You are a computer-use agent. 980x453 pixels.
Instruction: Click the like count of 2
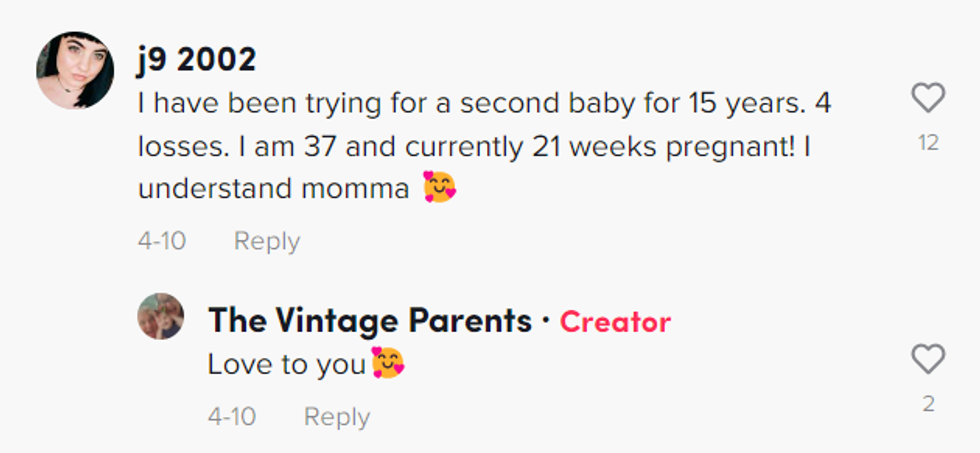pos(928,404)
